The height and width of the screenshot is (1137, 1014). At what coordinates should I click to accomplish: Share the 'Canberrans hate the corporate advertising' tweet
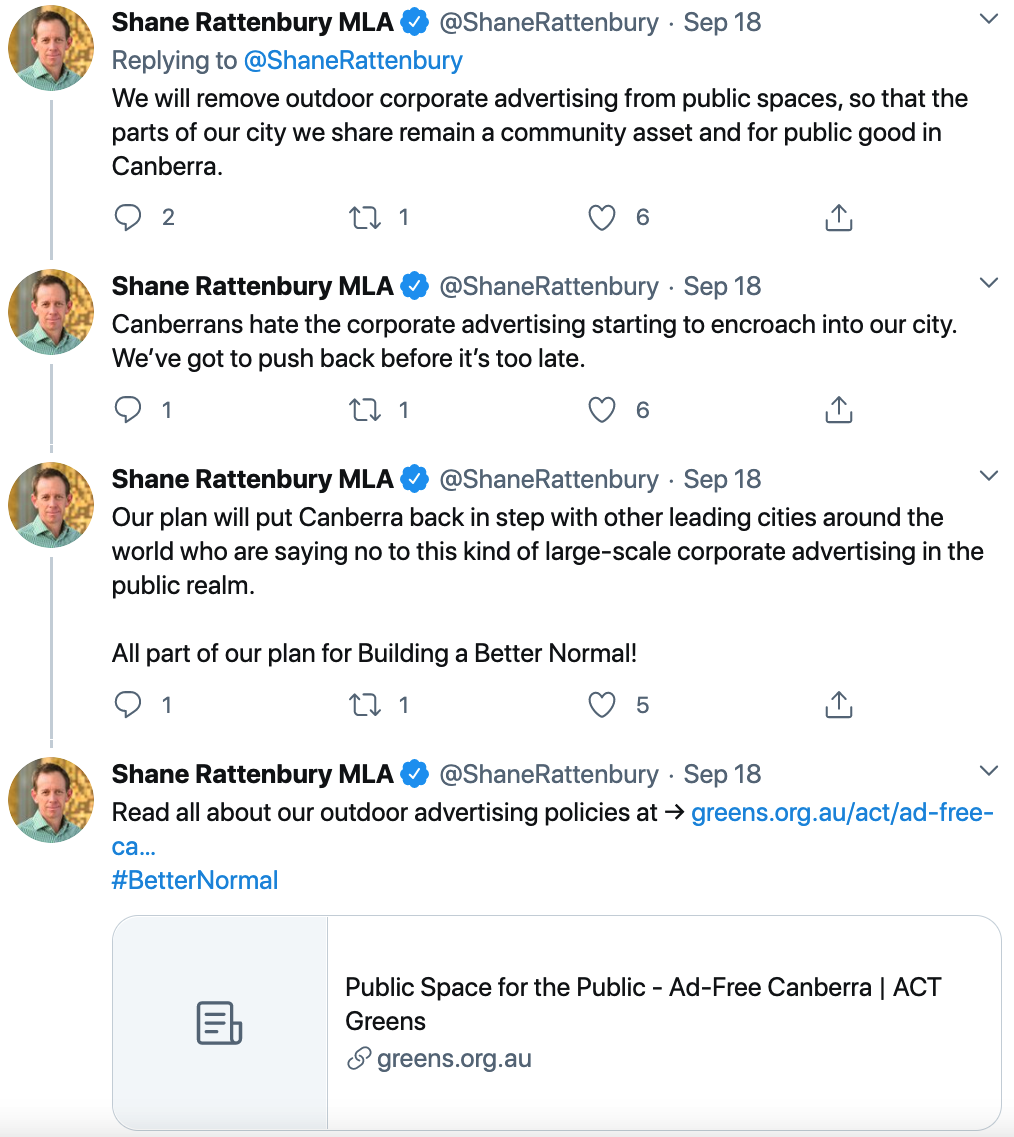(x=838, y=409)
